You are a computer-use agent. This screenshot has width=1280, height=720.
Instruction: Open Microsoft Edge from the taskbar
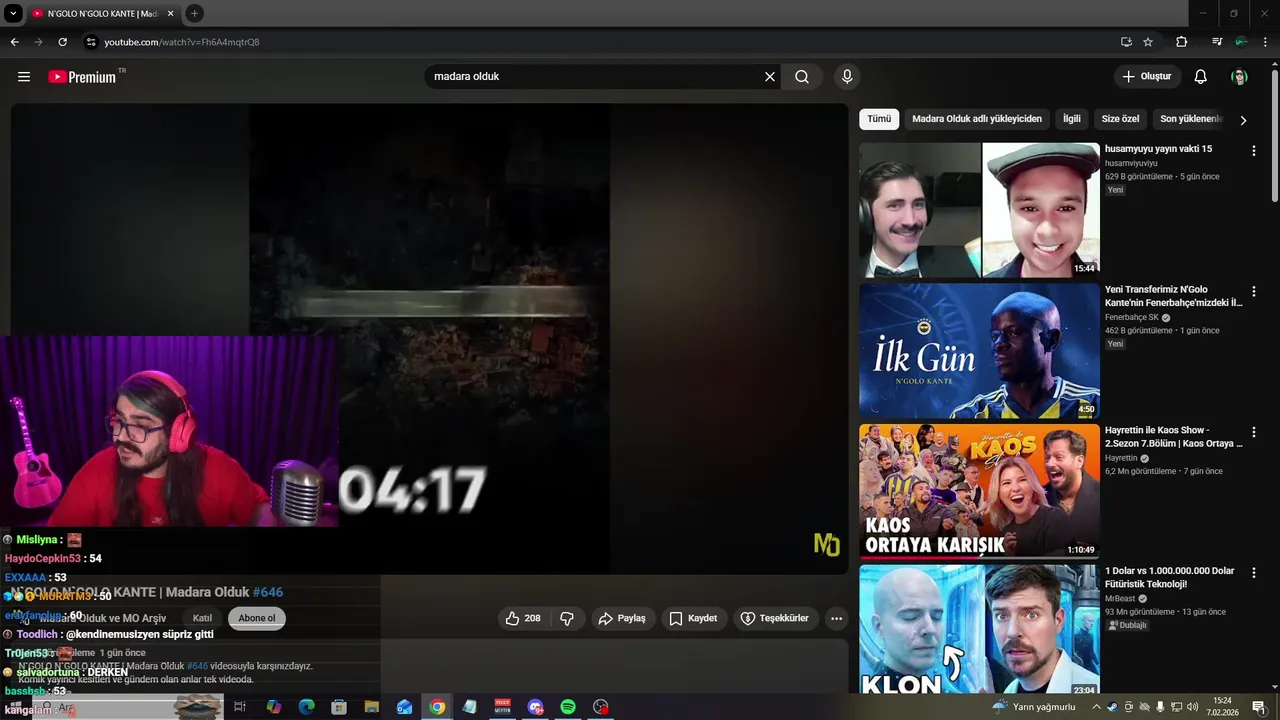[x=306, y=707]
